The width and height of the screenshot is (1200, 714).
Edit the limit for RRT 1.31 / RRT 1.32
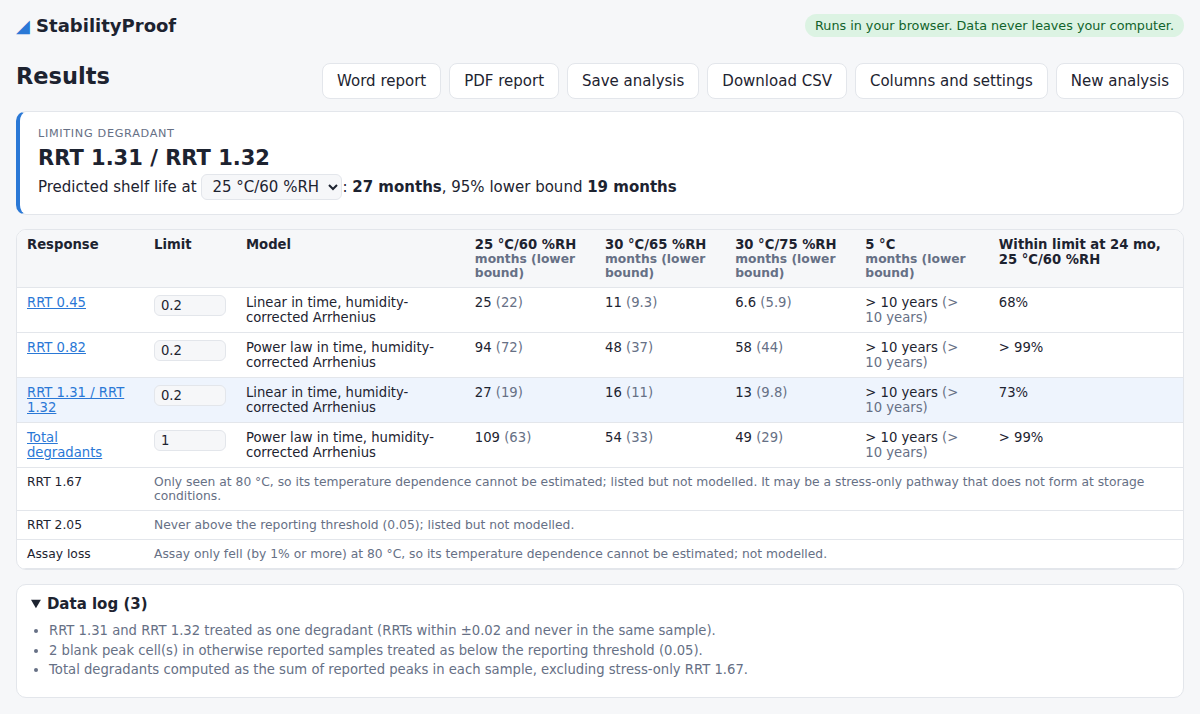190,395
